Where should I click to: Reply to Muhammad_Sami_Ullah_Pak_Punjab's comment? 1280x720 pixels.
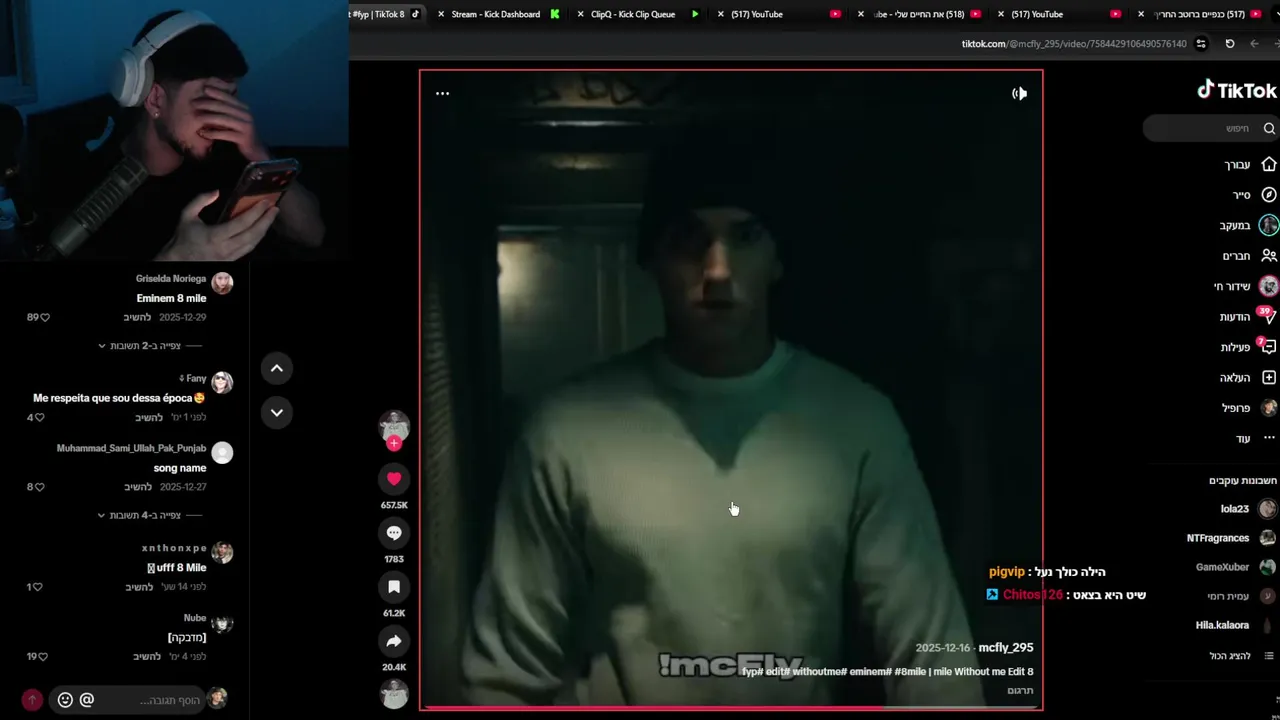coord(138,487)
